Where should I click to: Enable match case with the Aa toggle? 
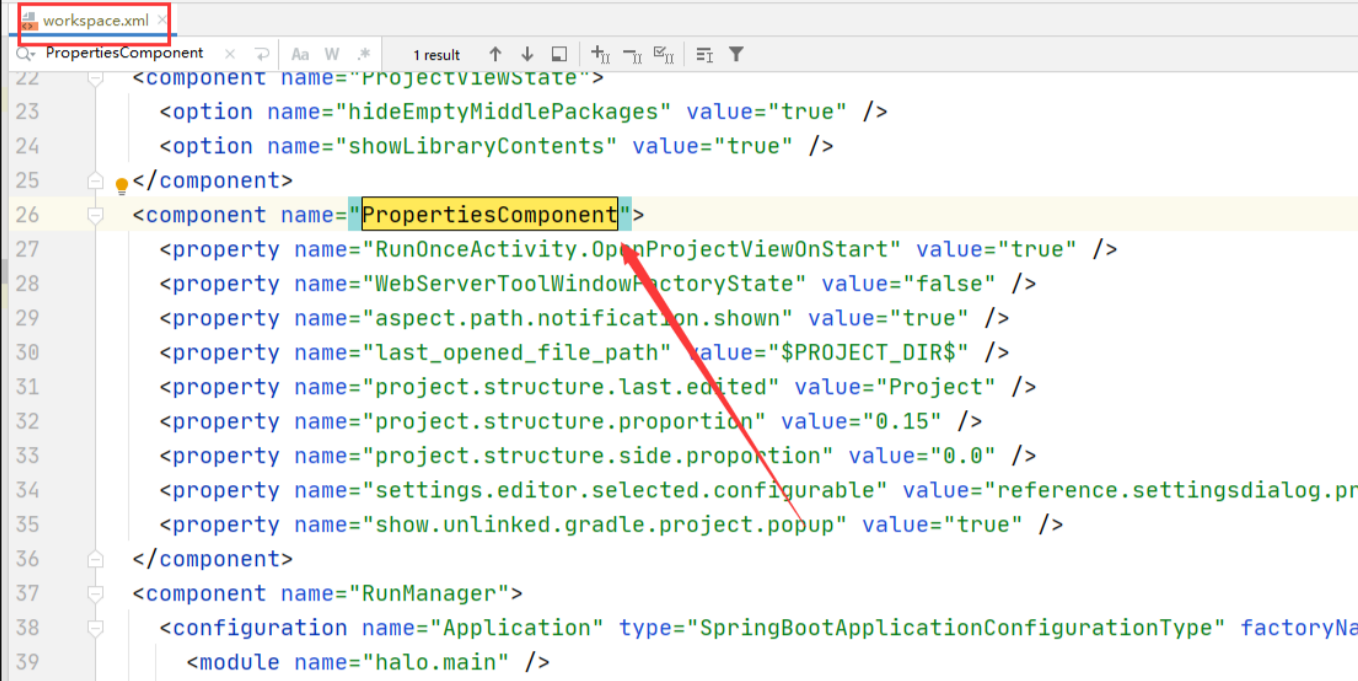point(300,54)
